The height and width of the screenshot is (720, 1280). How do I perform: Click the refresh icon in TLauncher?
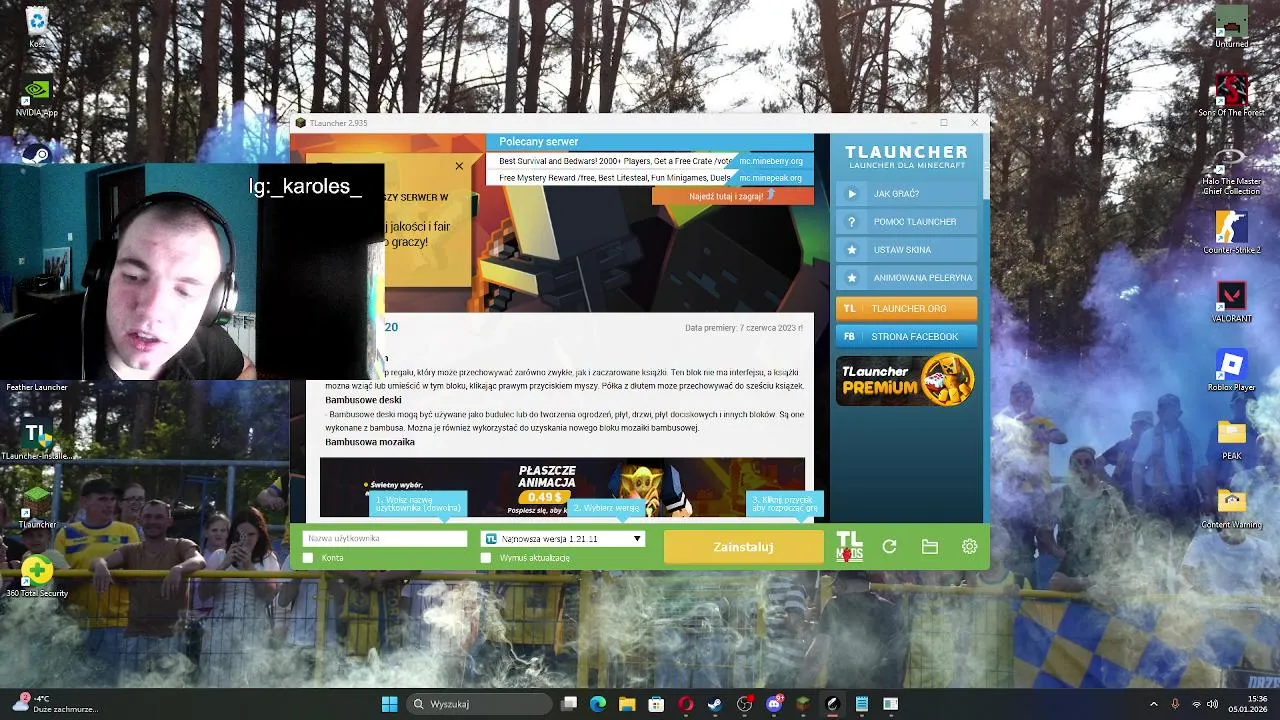[x=889, y=547]
